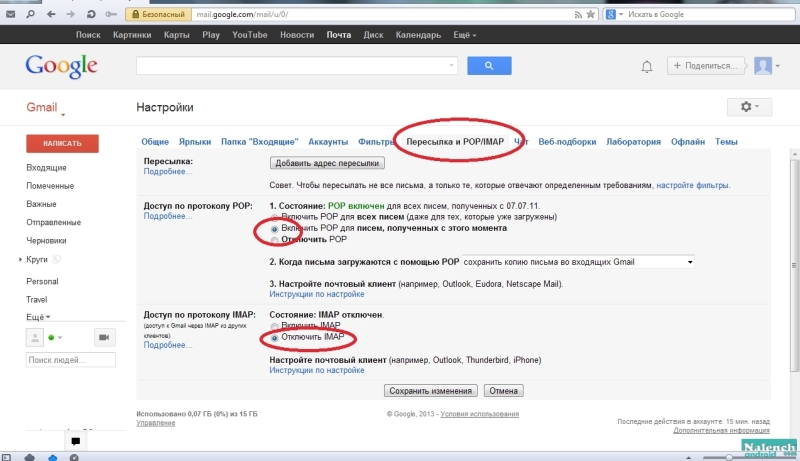Open the Opera mail panel envelope icon

pos(10,14)
